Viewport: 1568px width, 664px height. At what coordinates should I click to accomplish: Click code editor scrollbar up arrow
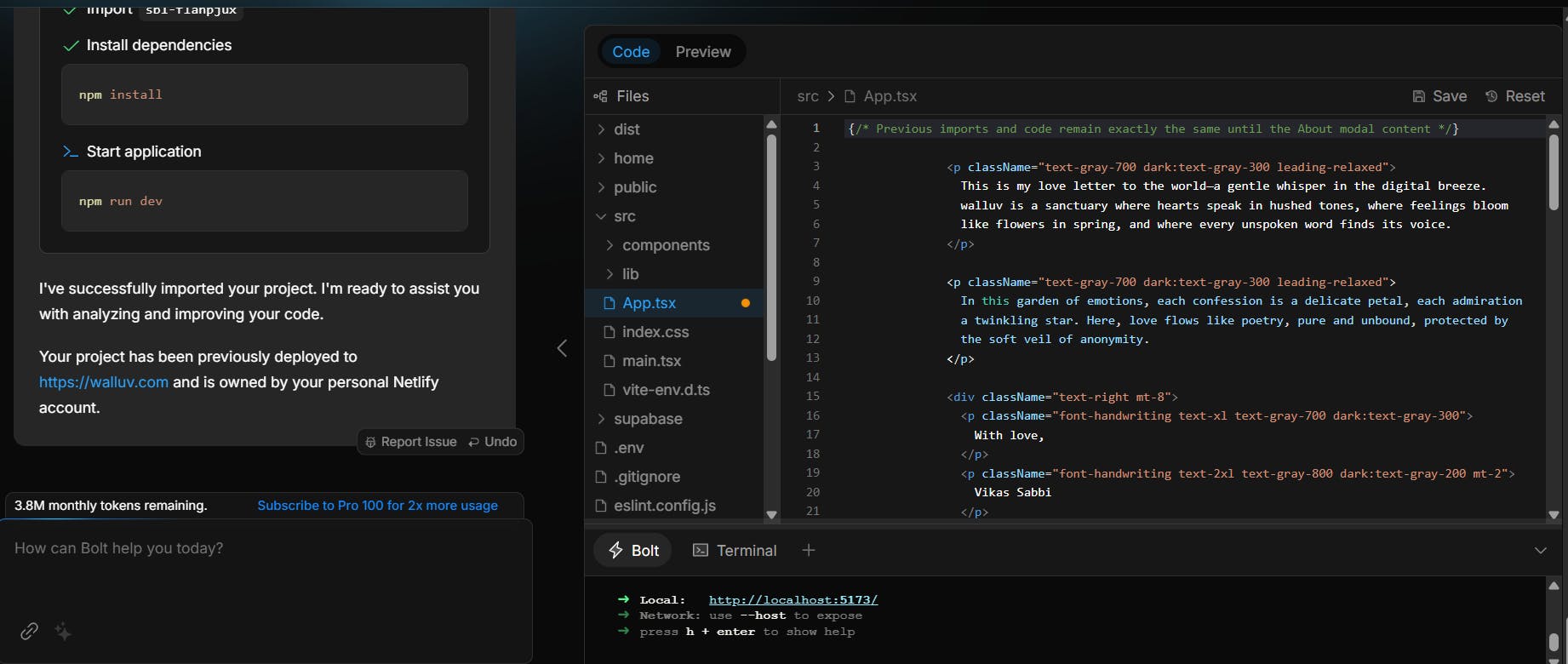[x=1554, y=125]
